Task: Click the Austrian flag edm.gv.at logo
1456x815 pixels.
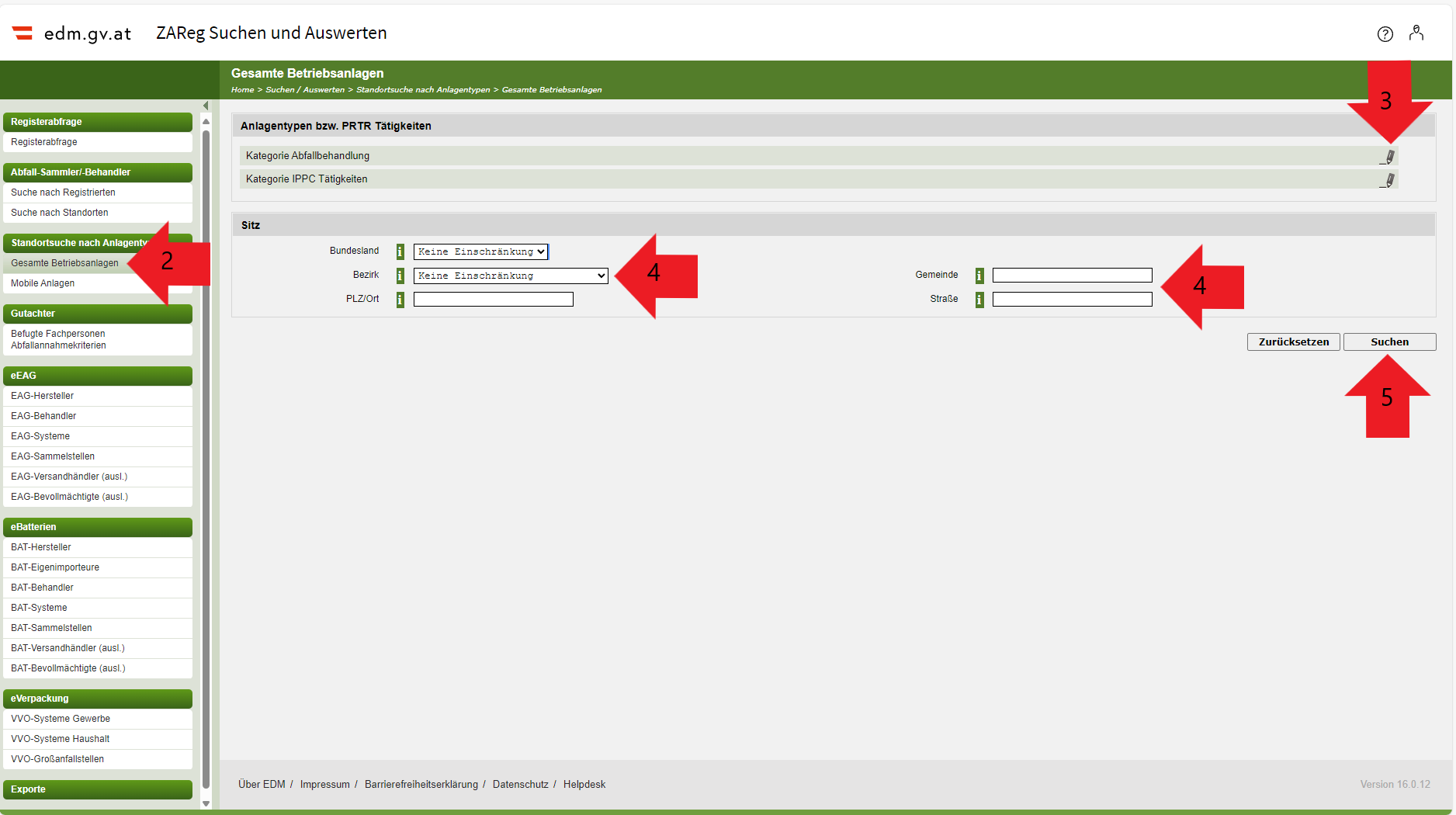Action: [x=71, y=33]
